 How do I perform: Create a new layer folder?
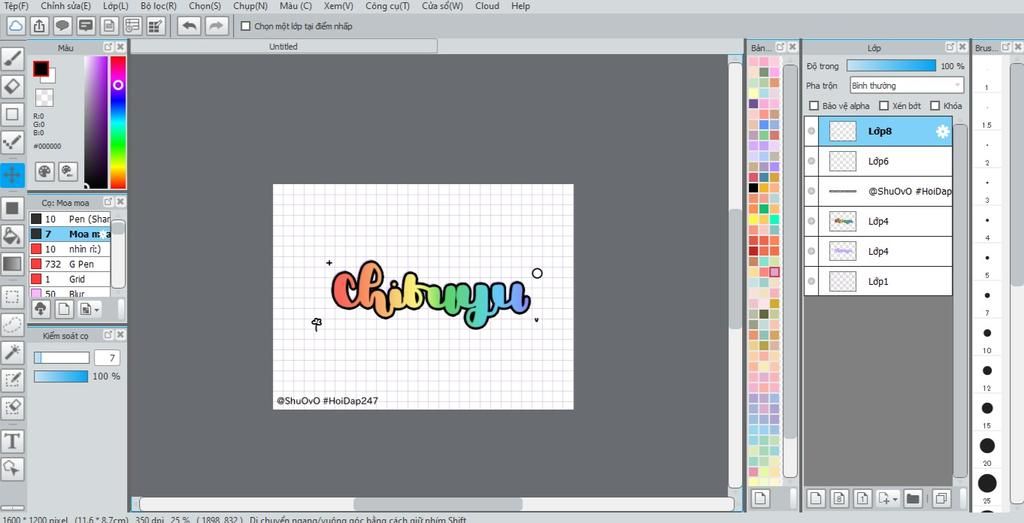pyautogui.click(x=913, y=499)
